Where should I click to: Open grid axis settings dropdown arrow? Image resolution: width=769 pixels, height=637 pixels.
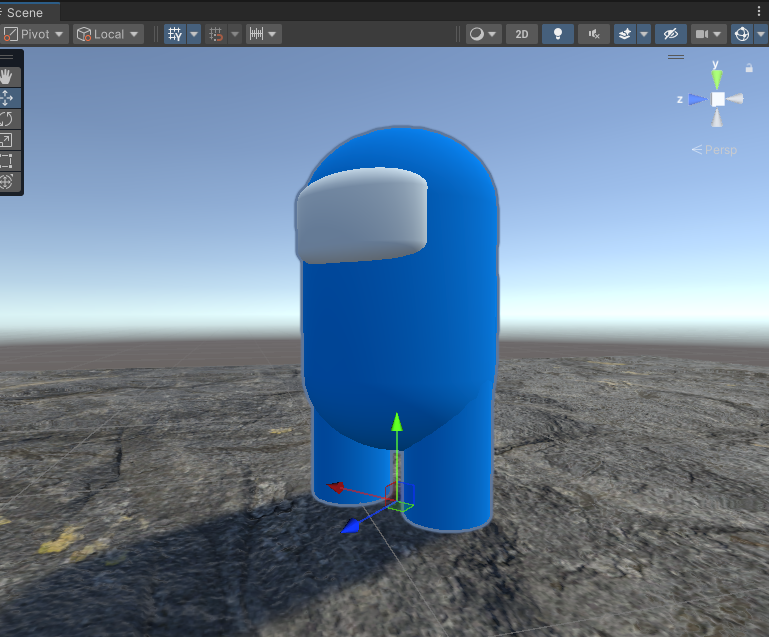[x=194, y=34]
